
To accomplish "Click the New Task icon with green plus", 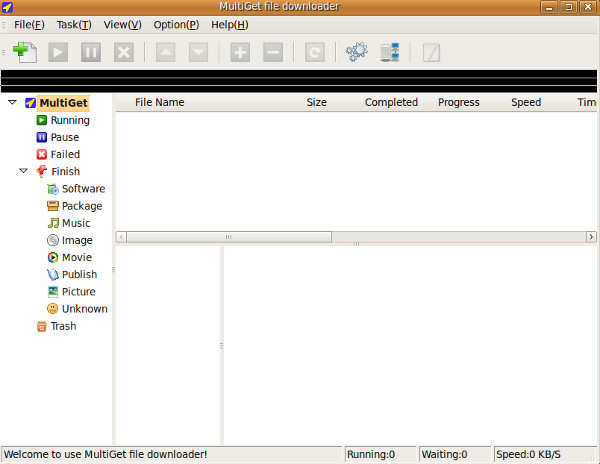I will click(x=25, y=52).
